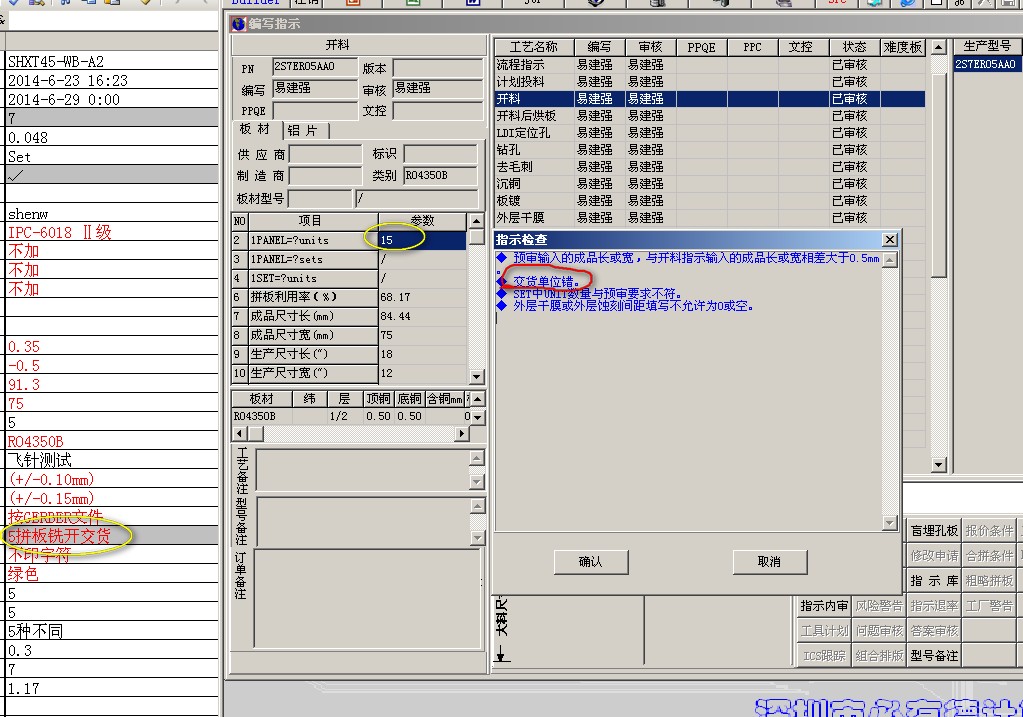Select the 成品尺寸长(mm) parameter row
Image resolution: width=1023 pixels, height=717 pixels.
click(349, 316)
